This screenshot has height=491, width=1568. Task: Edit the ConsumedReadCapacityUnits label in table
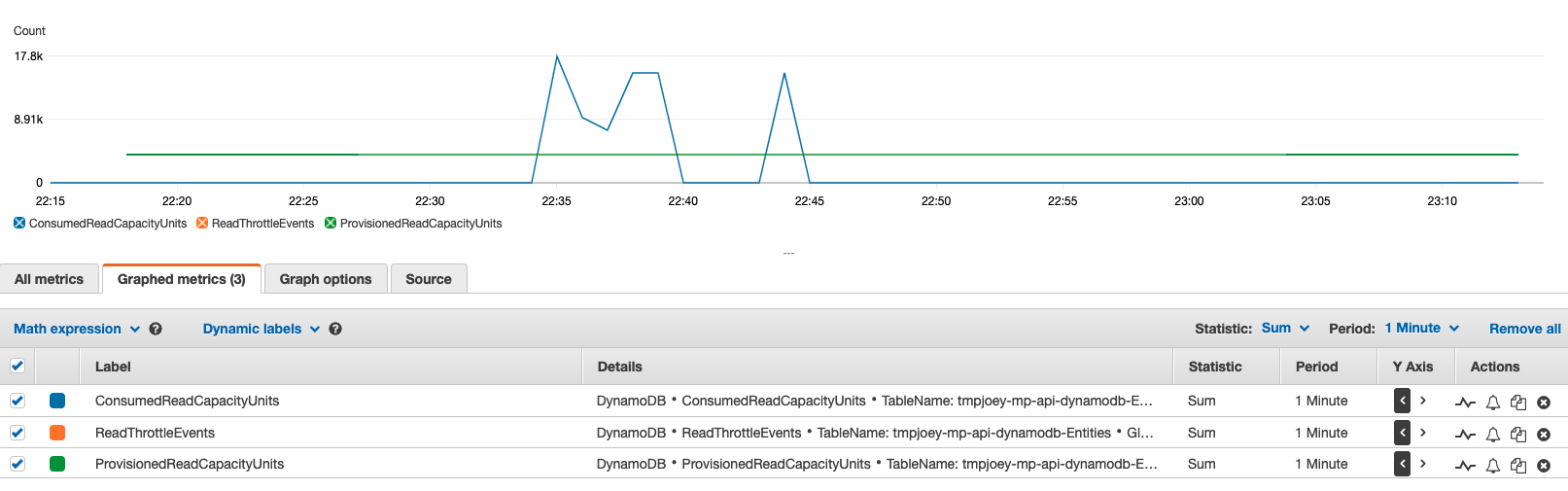click(187, 401)
